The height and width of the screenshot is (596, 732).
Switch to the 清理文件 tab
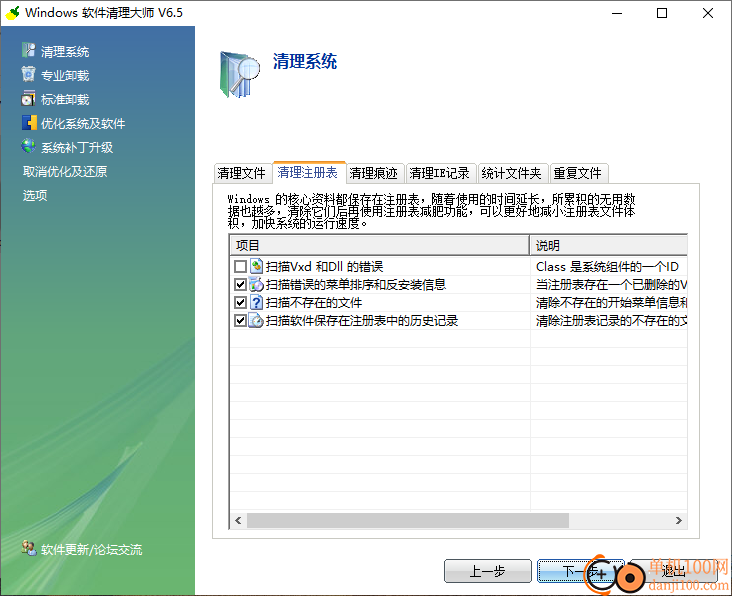point(242,174)
